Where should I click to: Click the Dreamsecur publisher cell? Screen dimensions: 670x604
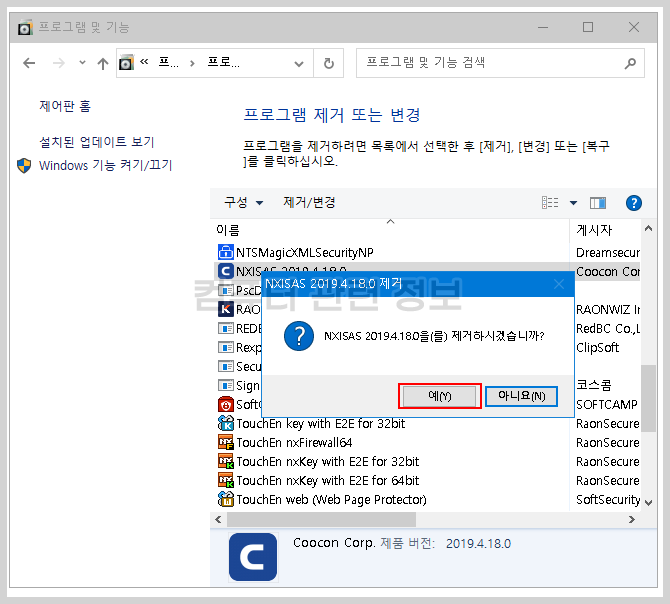(608, 252)
